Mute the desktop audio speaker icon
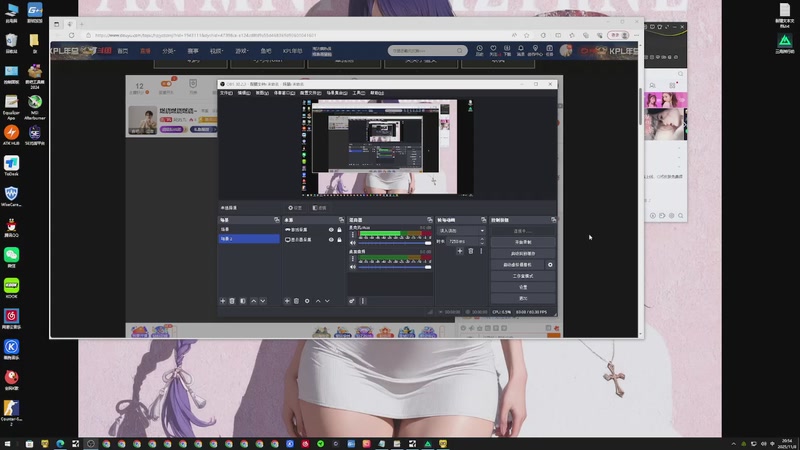Viewport: 800px width, 450px height. pyautogui.click(x=352, y=267)
